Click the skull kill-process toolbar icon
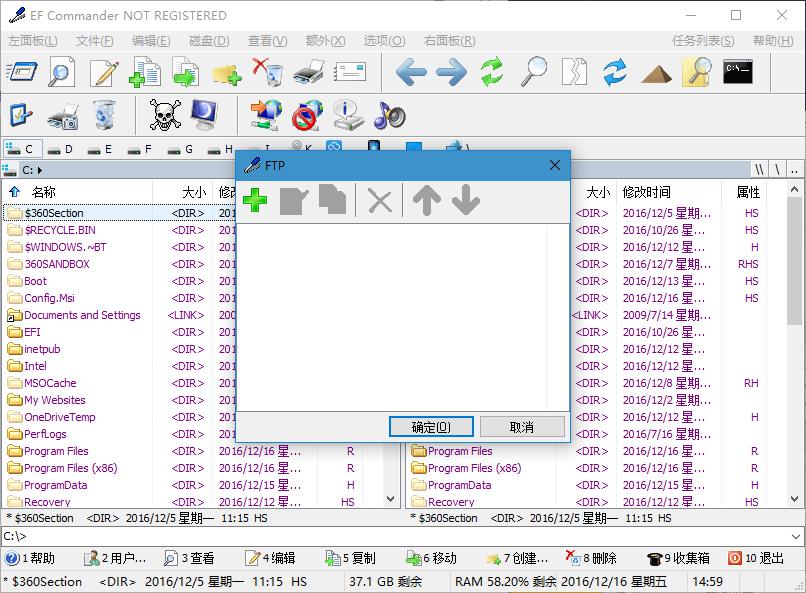 click(165, 113)
